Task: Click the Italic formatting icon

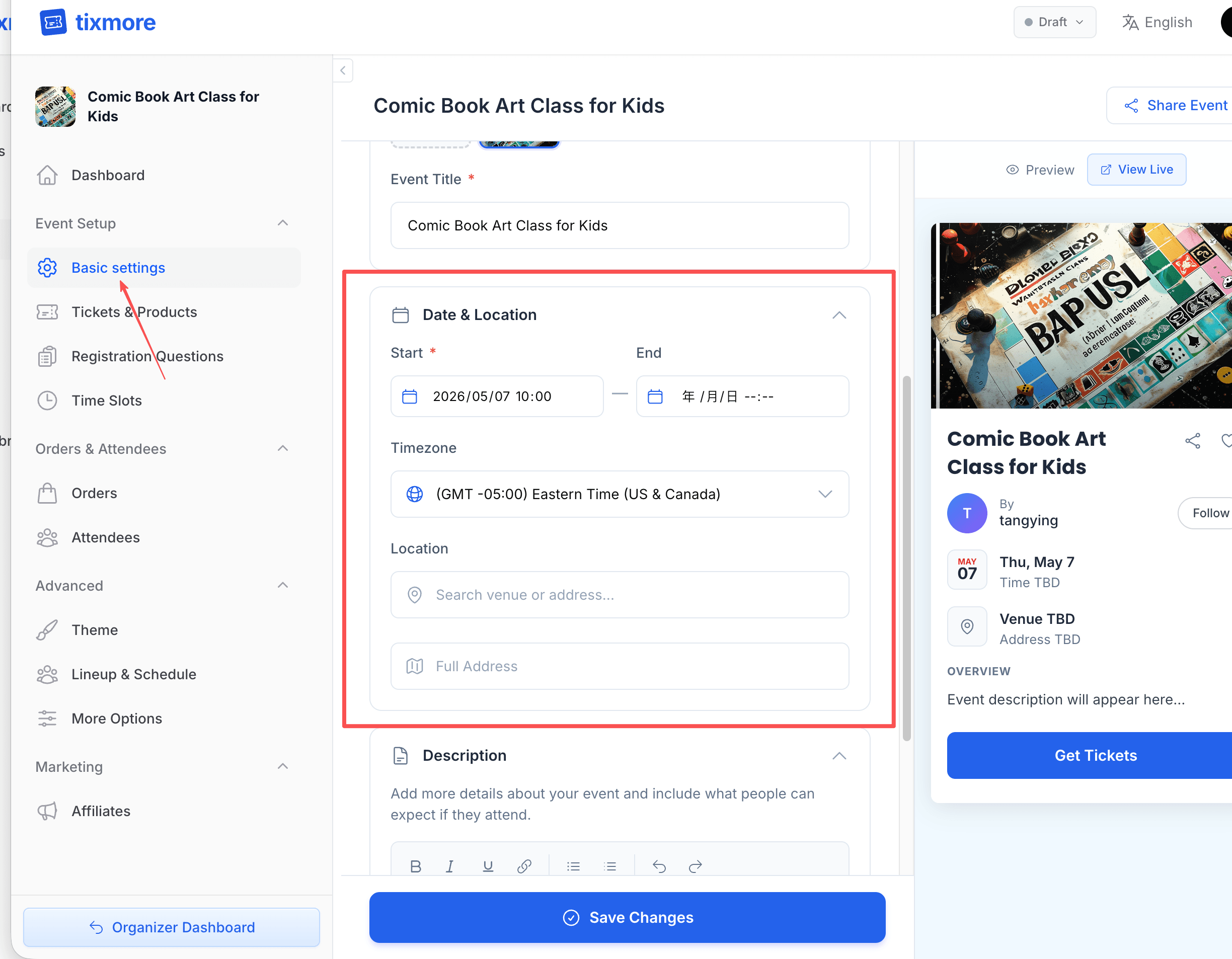Action: coord(449,866)
